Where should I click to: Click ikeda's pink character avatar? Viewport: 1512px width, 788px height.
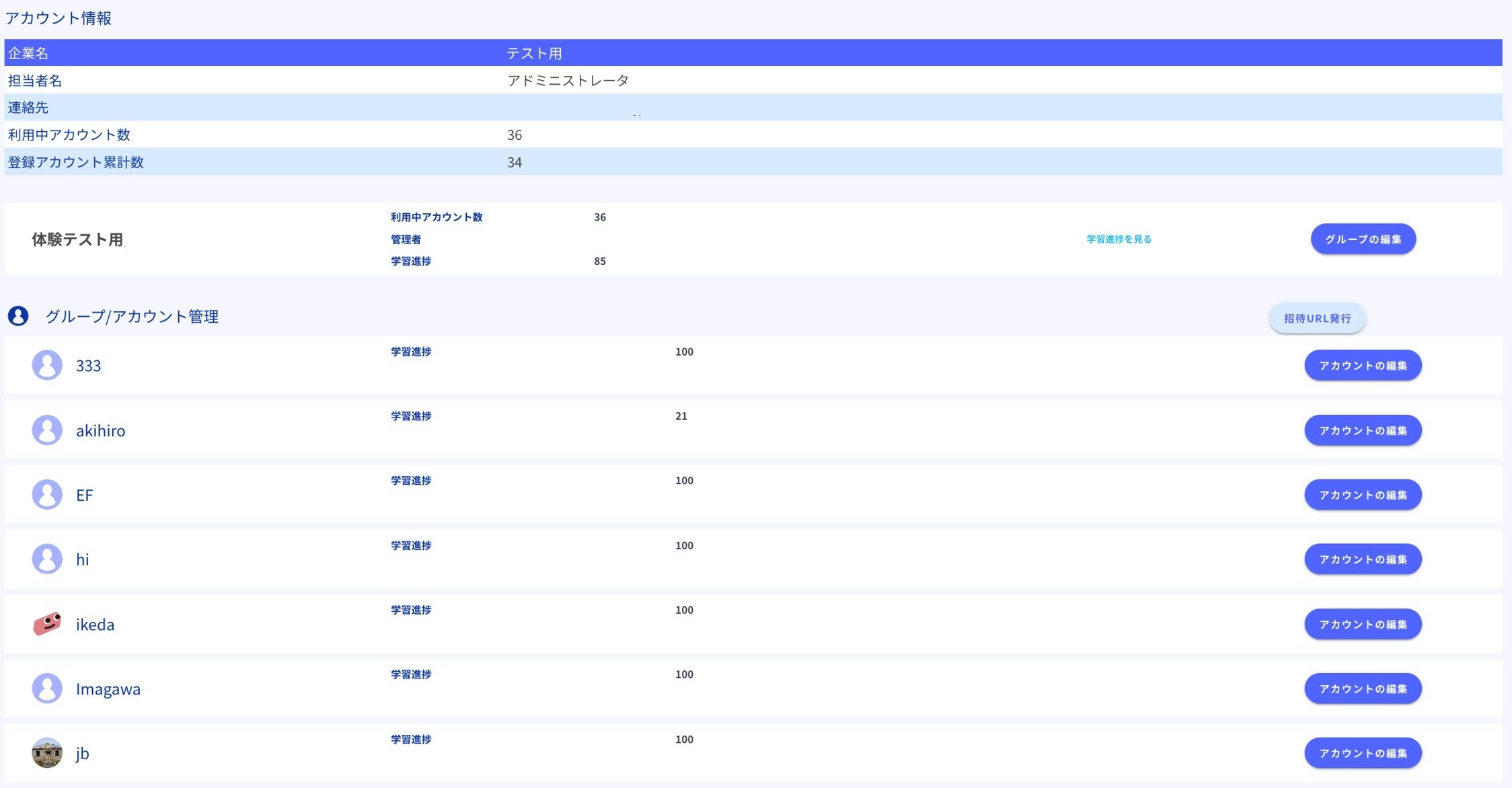coord(47,624)
